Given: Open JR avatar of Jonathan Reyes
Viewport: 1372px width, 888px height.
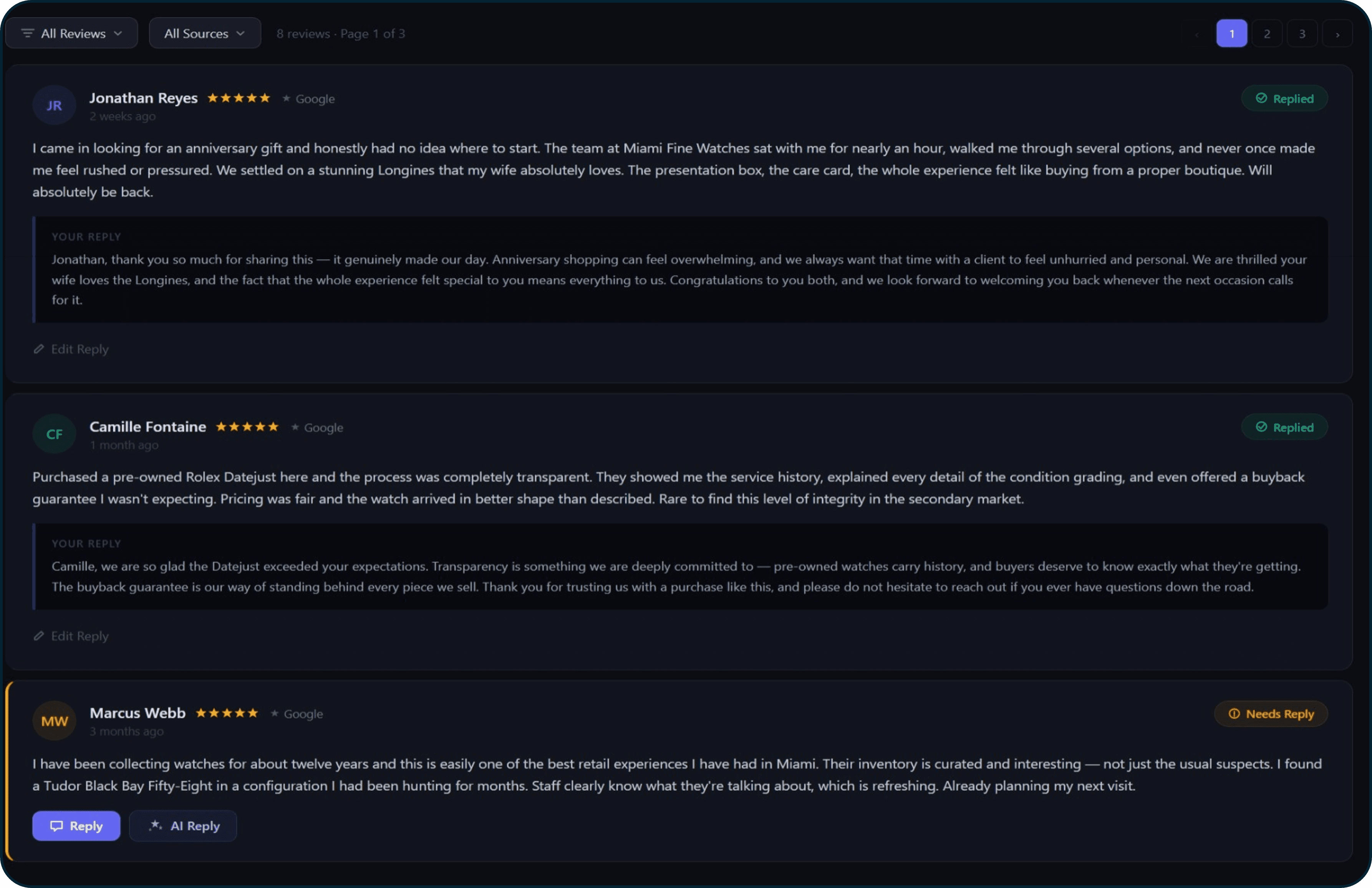Looking at the screenshot, I should 54,106.
